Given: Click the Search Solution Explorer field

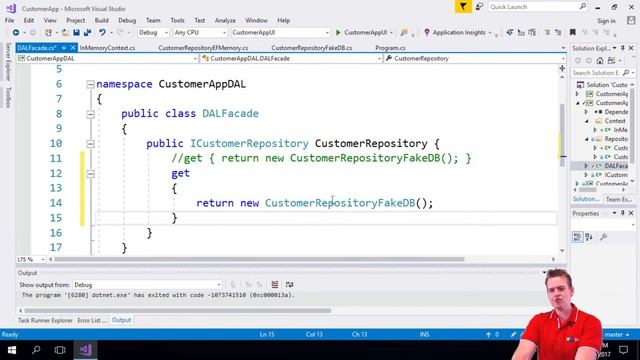Looking at the screenshot, I should pyautogui.click(x=601, y=73).
